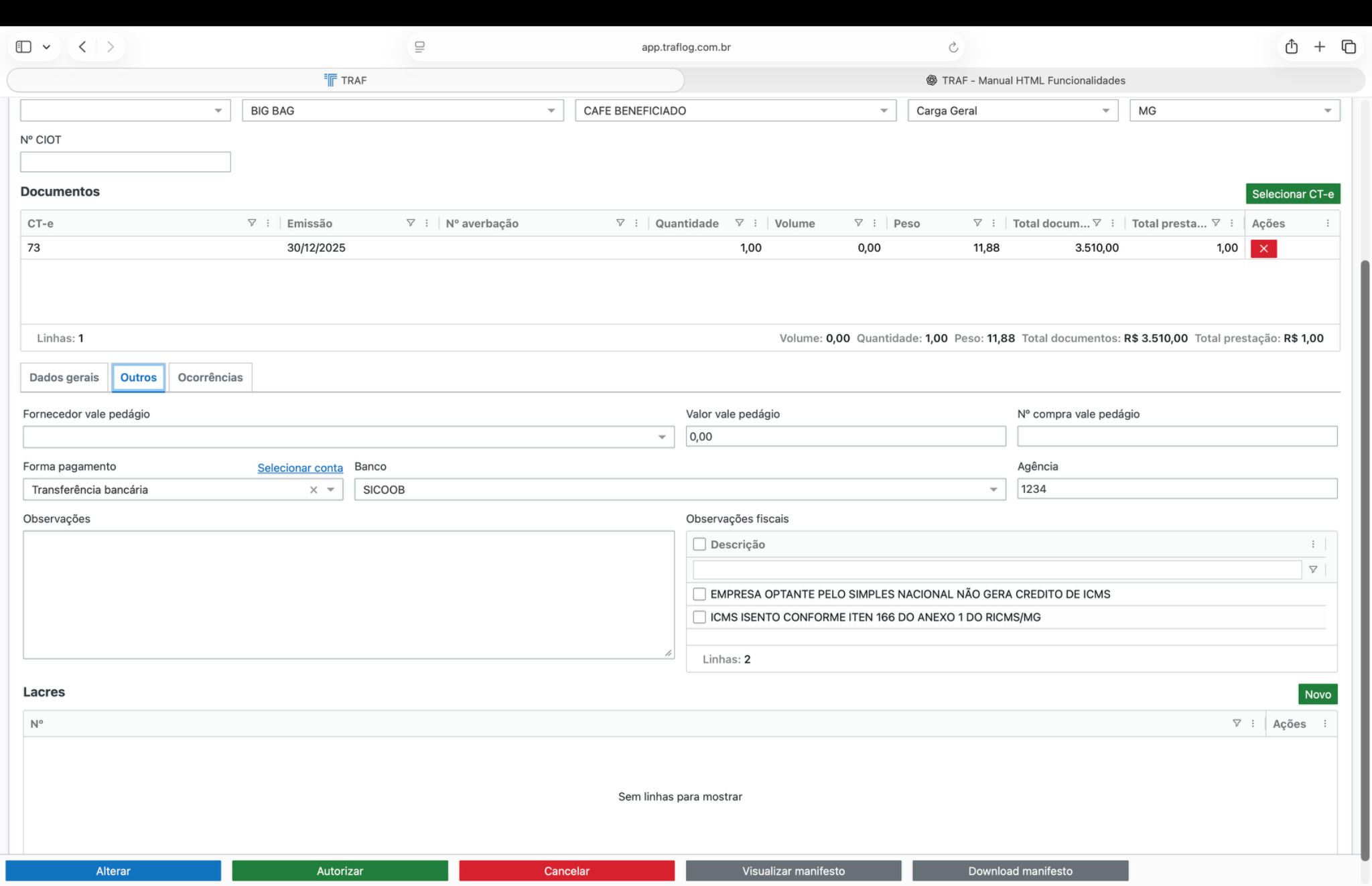Open Emissão column menu dots

coord(427,223)
